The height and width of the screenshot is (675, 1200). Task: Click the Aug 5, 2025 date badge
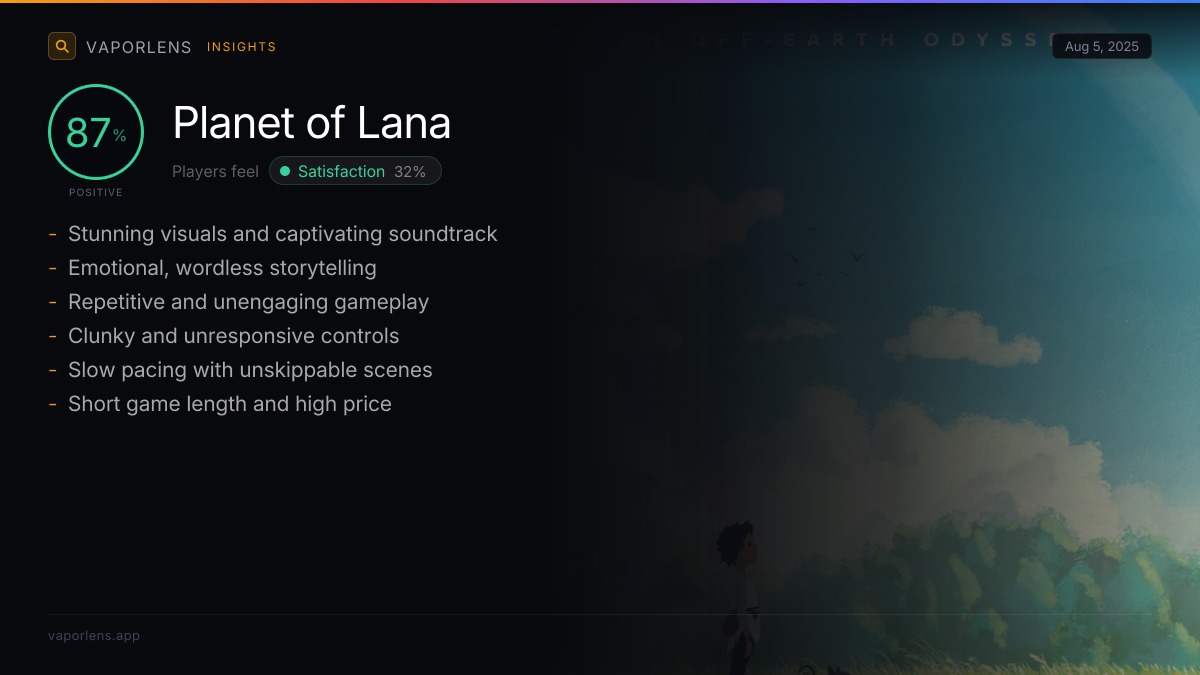coord(1101,46)
